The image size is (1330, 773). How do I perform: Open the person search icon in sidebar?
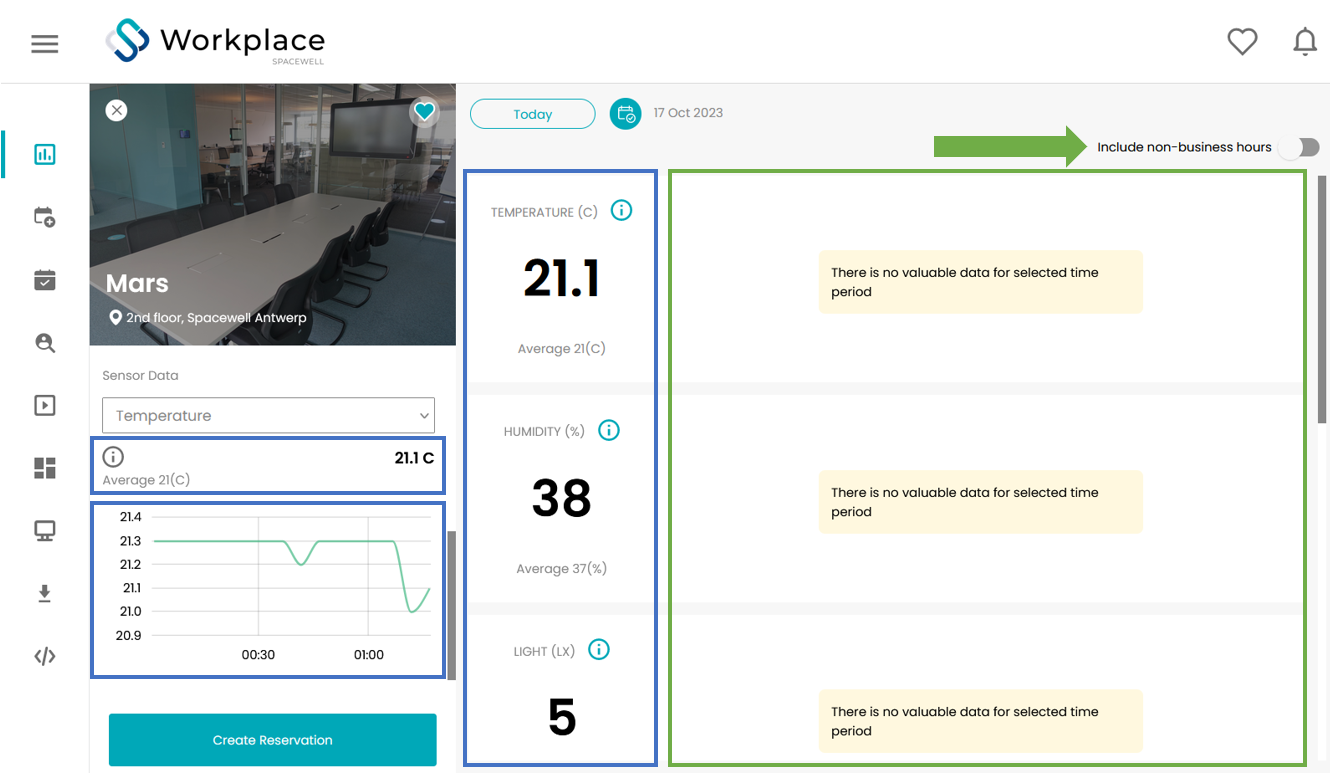pyautogui.click(x=45, y=343)
